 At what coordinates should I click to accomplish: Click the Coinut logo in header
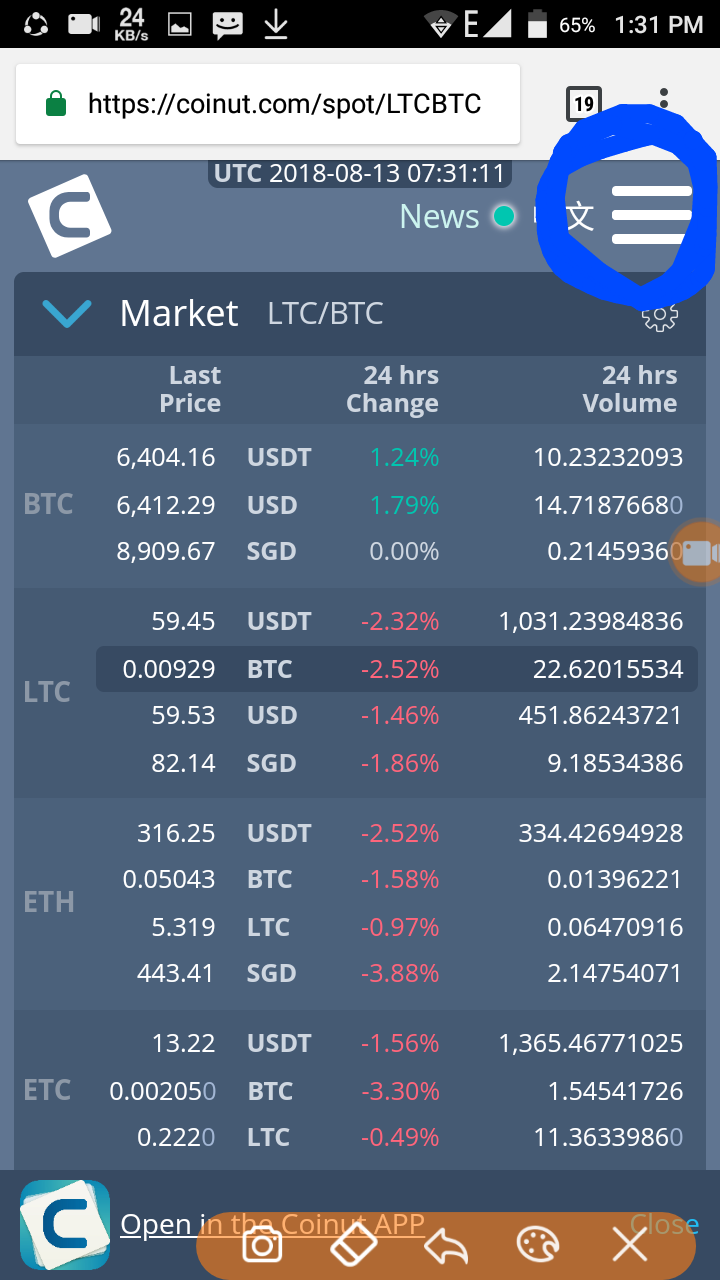tap(69, 216)
